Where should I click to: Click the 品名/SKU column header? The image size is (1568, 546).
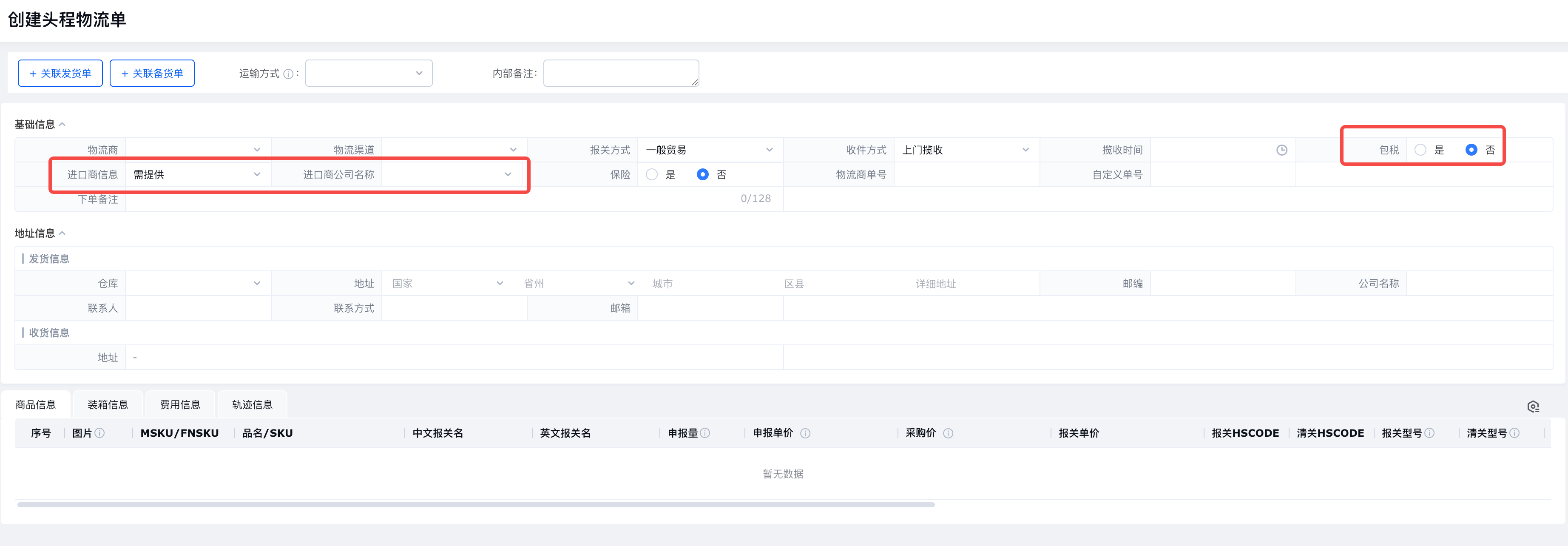click(x=268, y=433)
